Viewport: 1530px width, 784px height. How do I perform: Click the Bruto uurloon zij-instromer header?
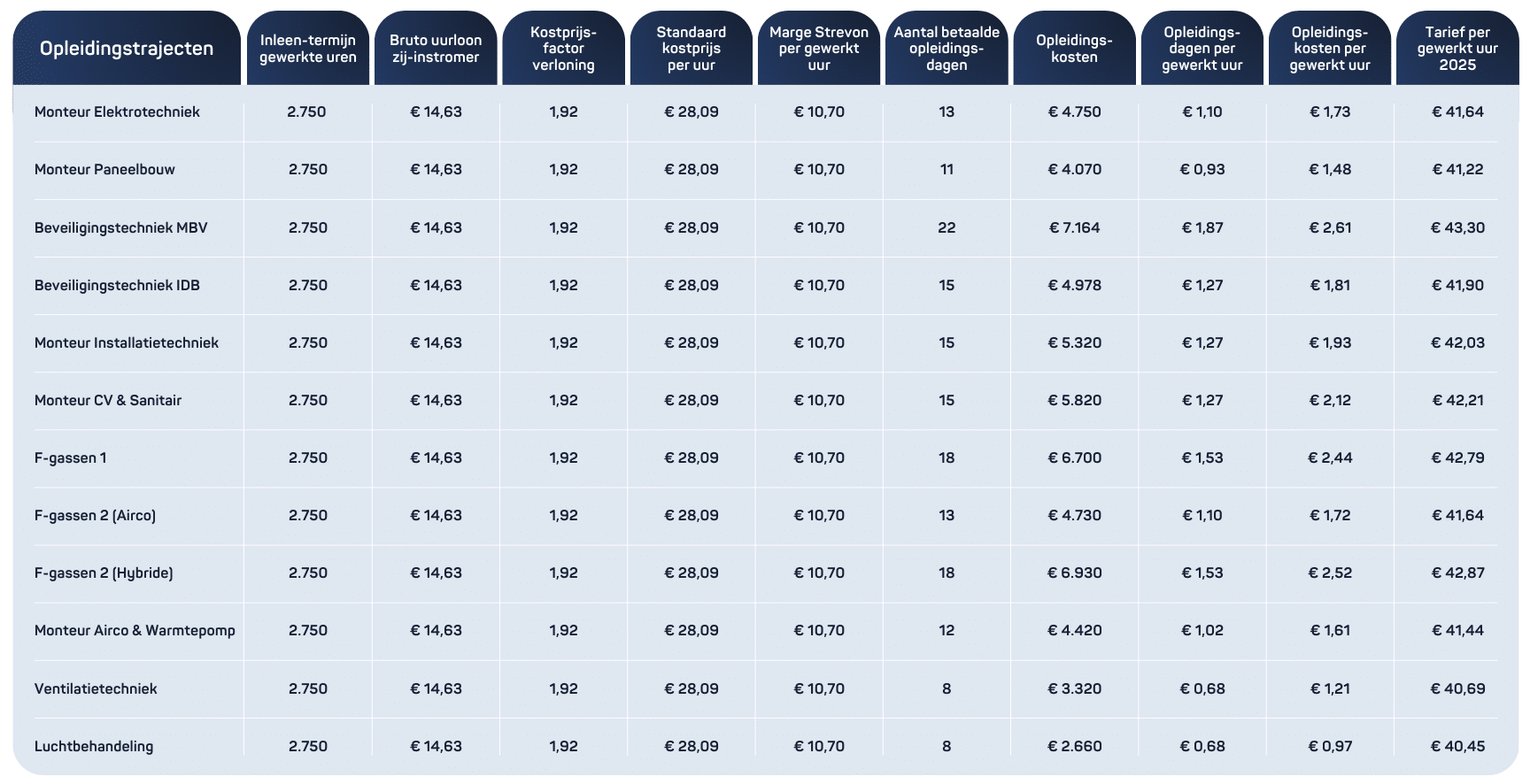(436, 49)
